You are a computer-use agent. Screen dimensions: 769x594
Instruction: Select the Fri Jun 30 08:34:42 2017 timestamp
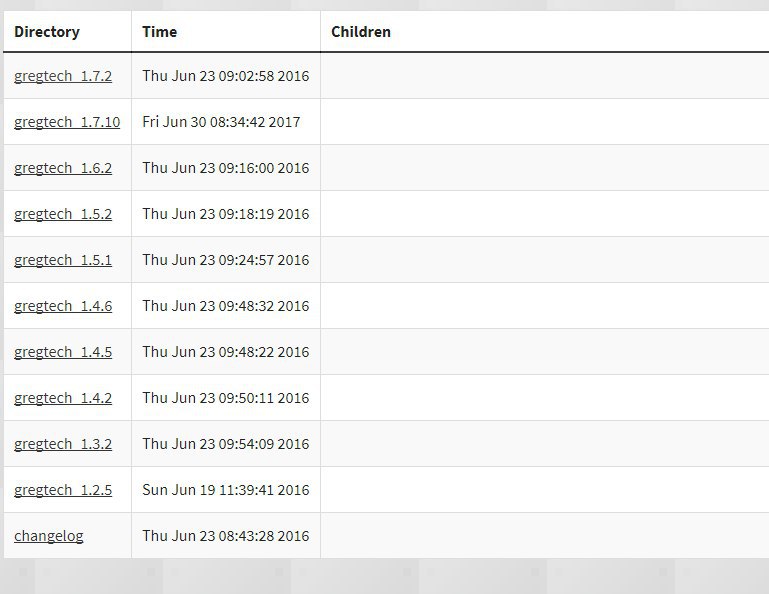(x=221, y=122)
